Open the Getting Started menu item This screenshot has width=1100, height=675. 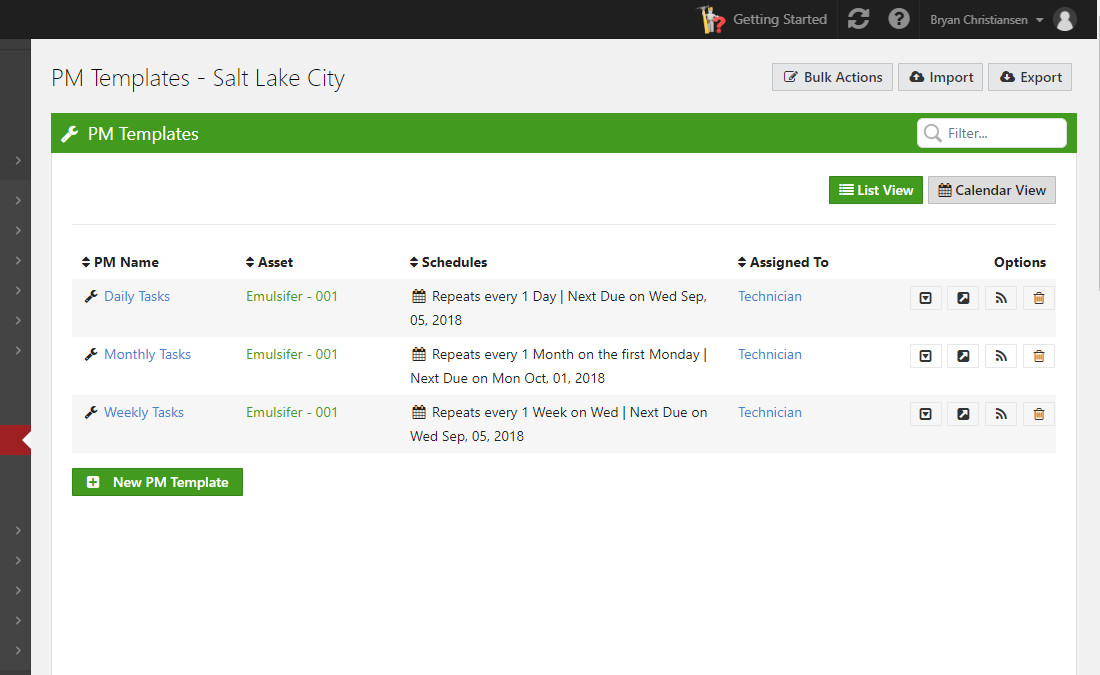click(763, 19)
